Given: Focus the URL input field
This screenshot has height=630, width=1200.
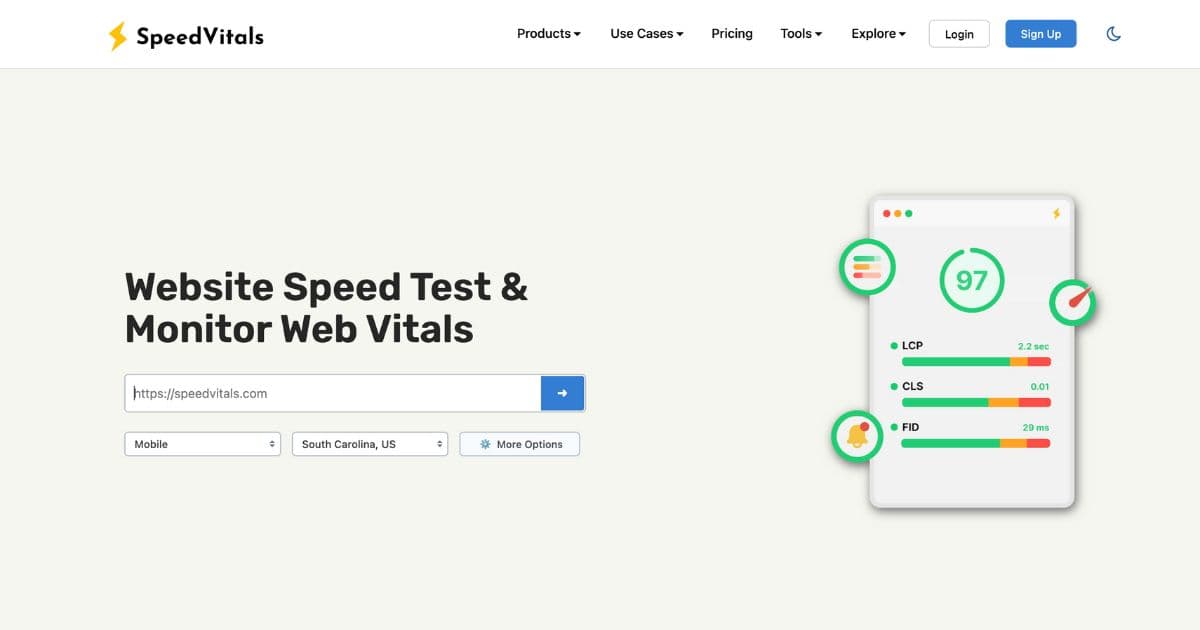Looking at the screenshot, I should pos(333,393).
